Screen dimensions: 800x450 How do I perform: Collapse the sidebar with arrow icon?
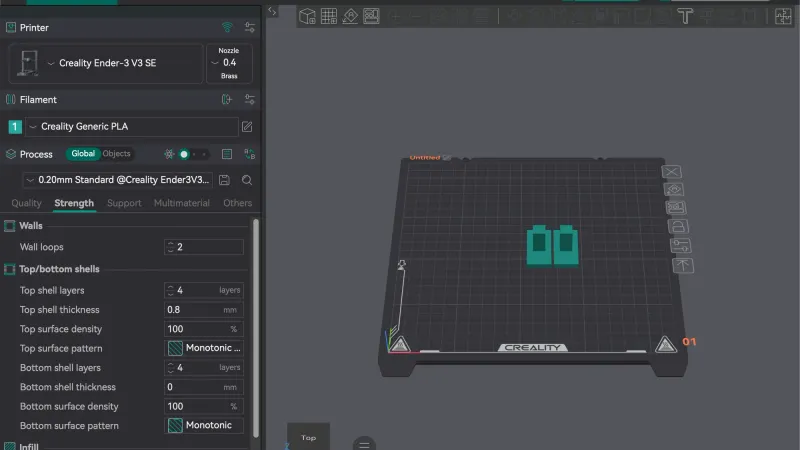point(272,11)
